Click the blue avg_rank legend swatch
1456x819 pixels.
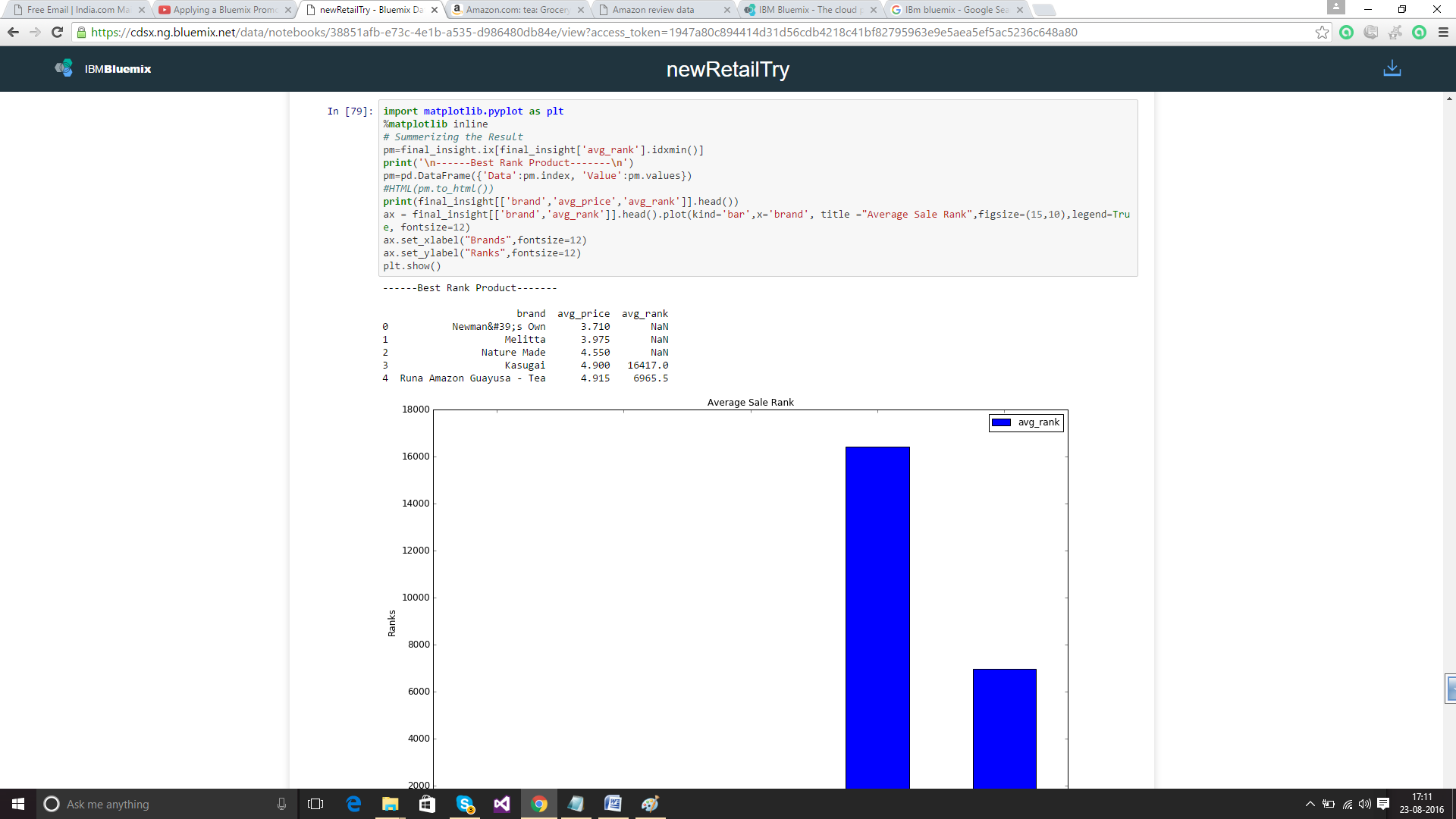point(1001,422)
